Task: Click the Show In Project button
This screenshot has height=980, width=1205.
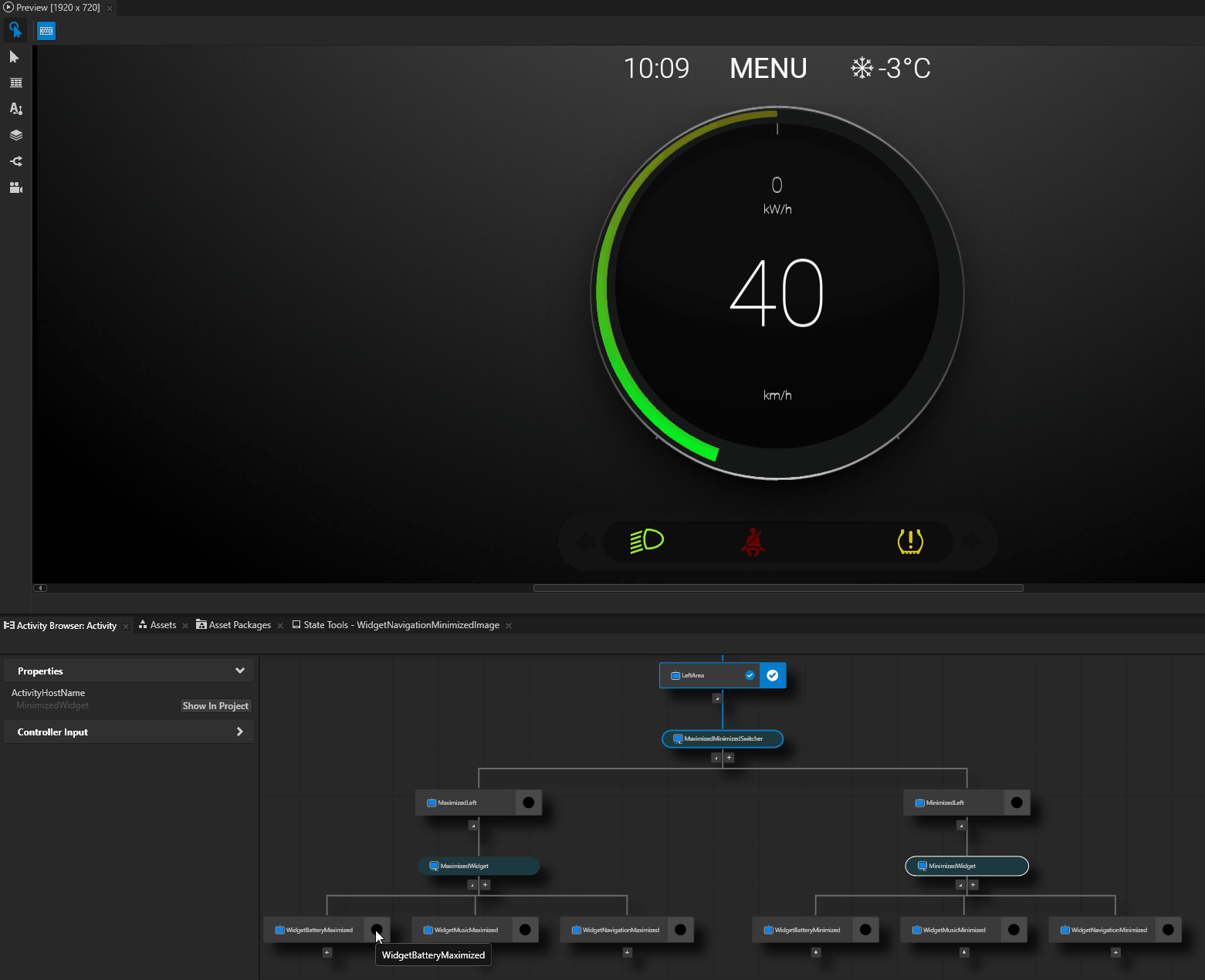Action: [215, 705]
